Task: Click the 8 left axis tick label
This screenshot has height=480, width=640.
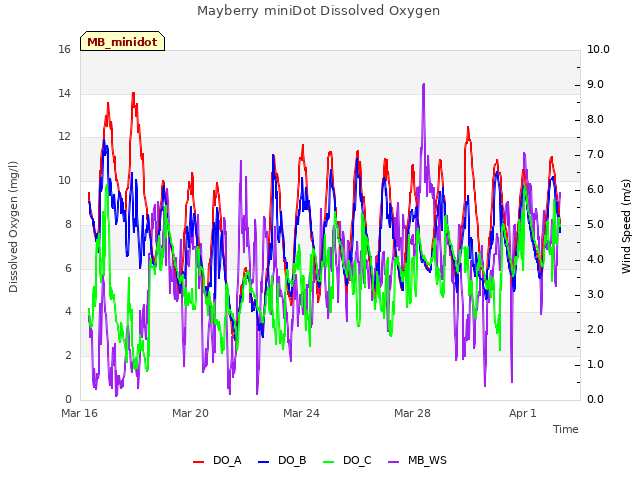Action: pyautogui.click(x=68, y=224)
